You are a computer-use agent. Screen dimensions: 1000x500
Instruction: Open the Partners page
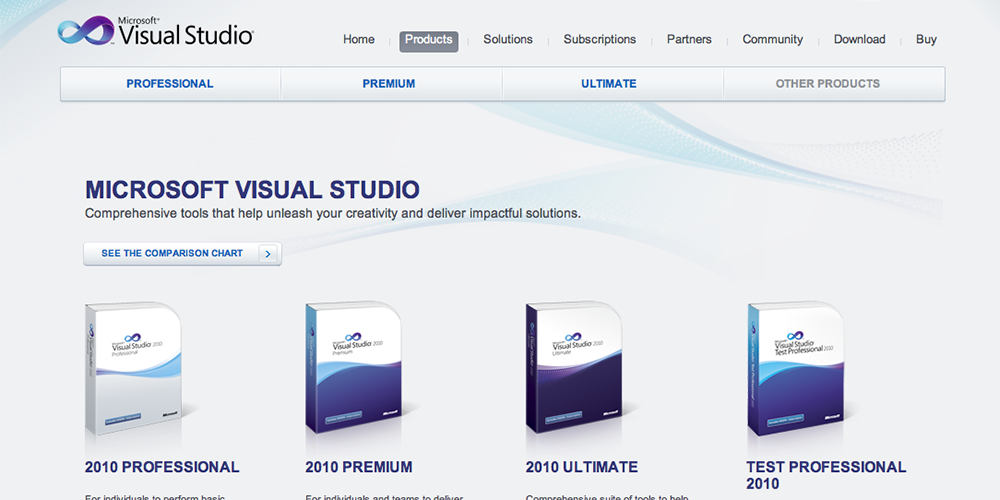[689, 40]
